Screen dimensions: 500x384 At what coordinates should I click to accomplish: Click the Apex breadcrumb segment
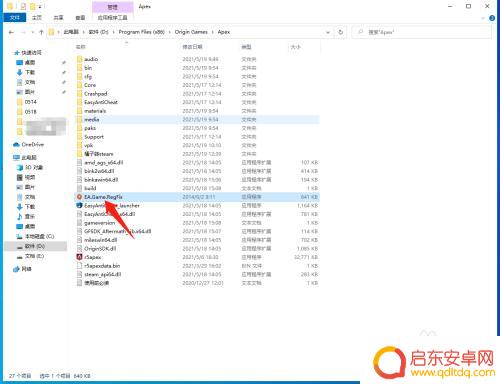[x=224, y=32]
